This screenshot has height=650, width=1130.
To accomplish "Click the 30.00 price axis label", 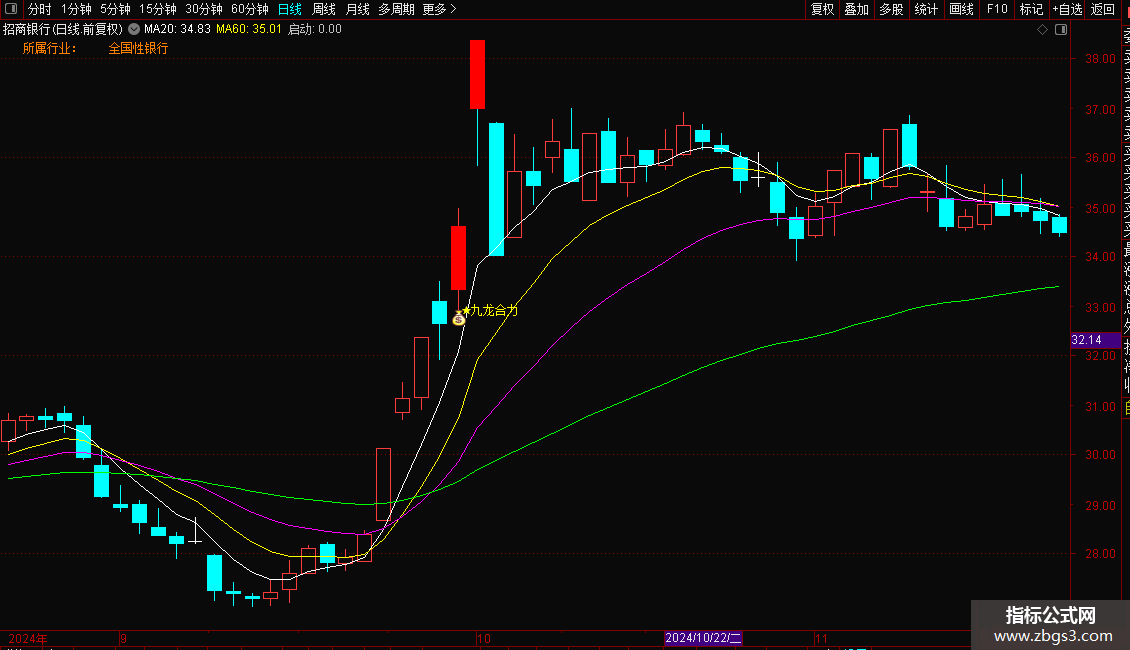I will click(1100, 455).
